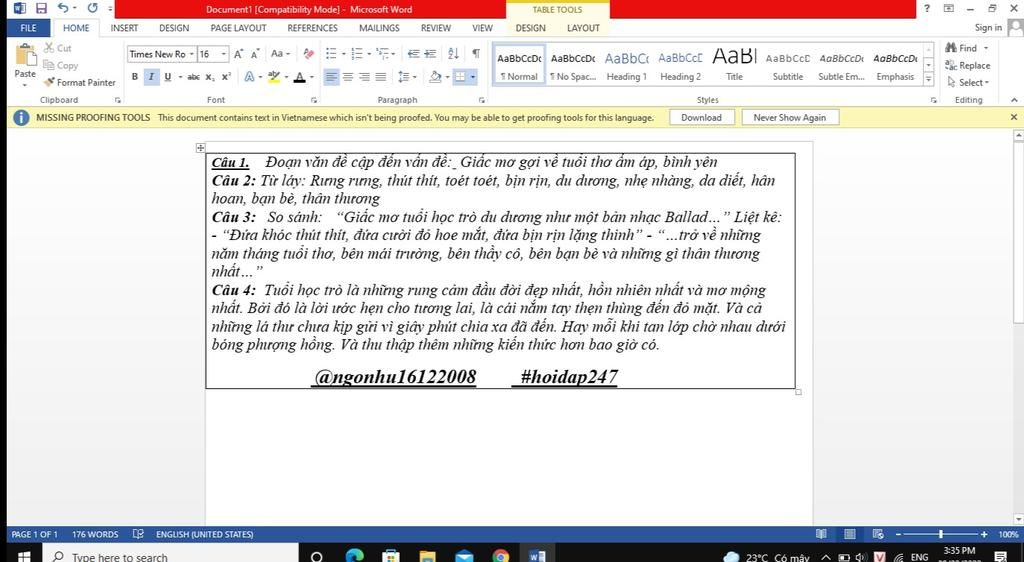This screenshot has height=562, width=1024.
Task: Switch to the INSERT tab
Action: point(124,28)
